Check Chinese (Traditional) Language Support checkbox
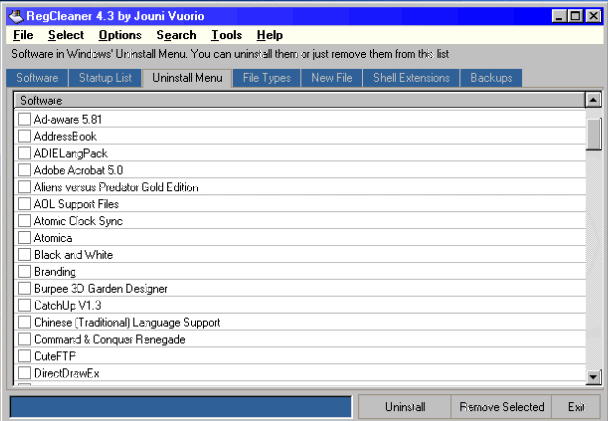Screen dimensions: 608x421 tap(24, 322)
